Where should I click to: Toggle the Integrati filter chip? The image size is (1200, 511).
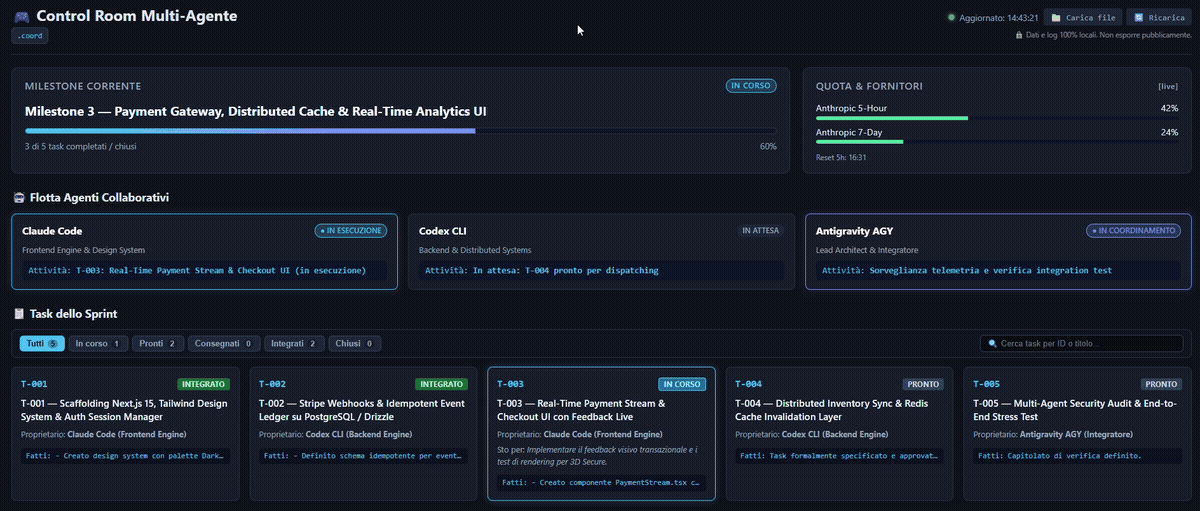coord(294,344)
